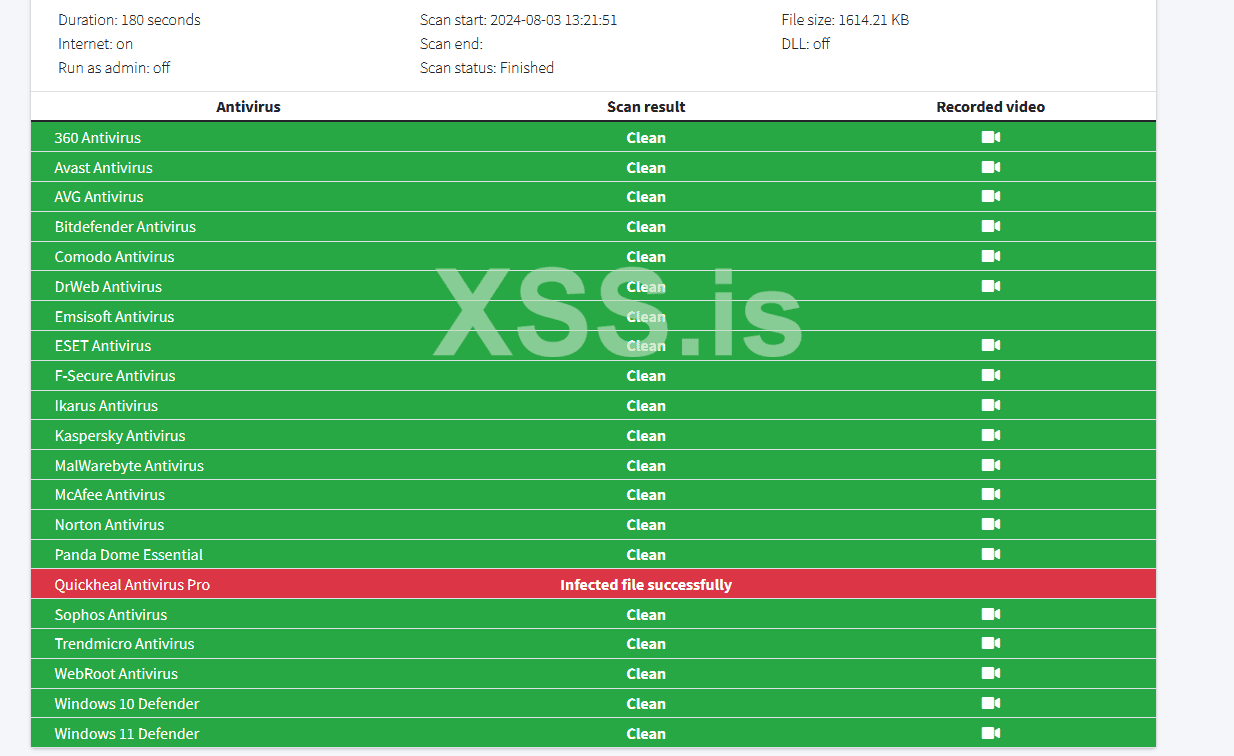Select the McAfee Antivirus name
1234x756 pixels.
pyautogui.click(x=110, y=495)
